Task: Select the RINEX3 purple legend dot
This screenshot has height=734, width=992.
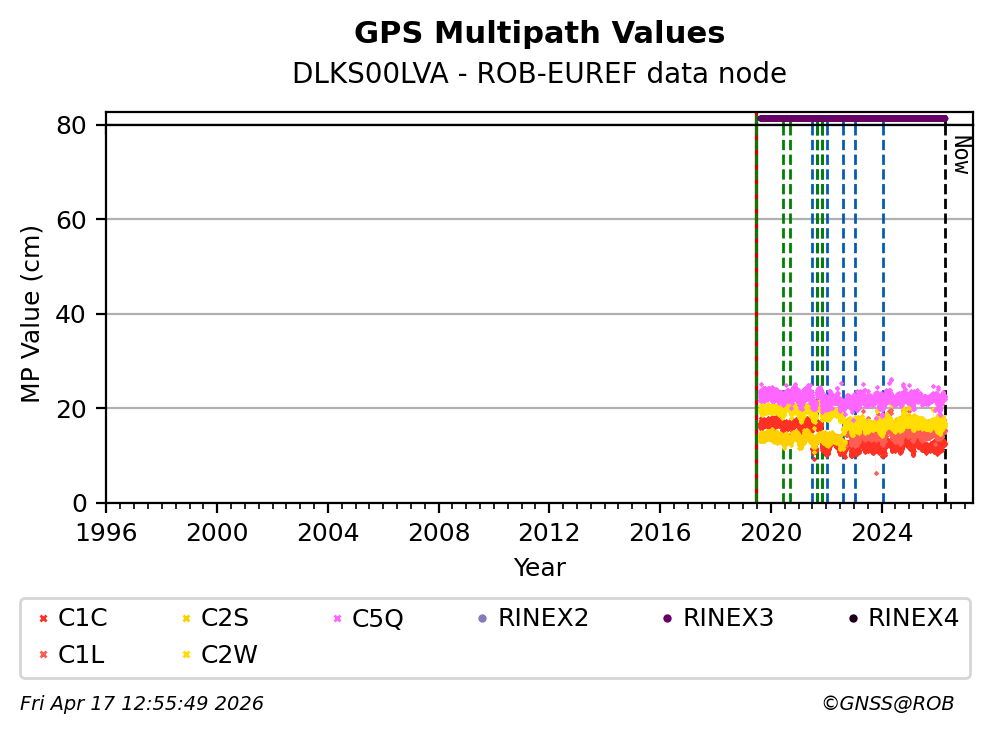Action: 667,619
